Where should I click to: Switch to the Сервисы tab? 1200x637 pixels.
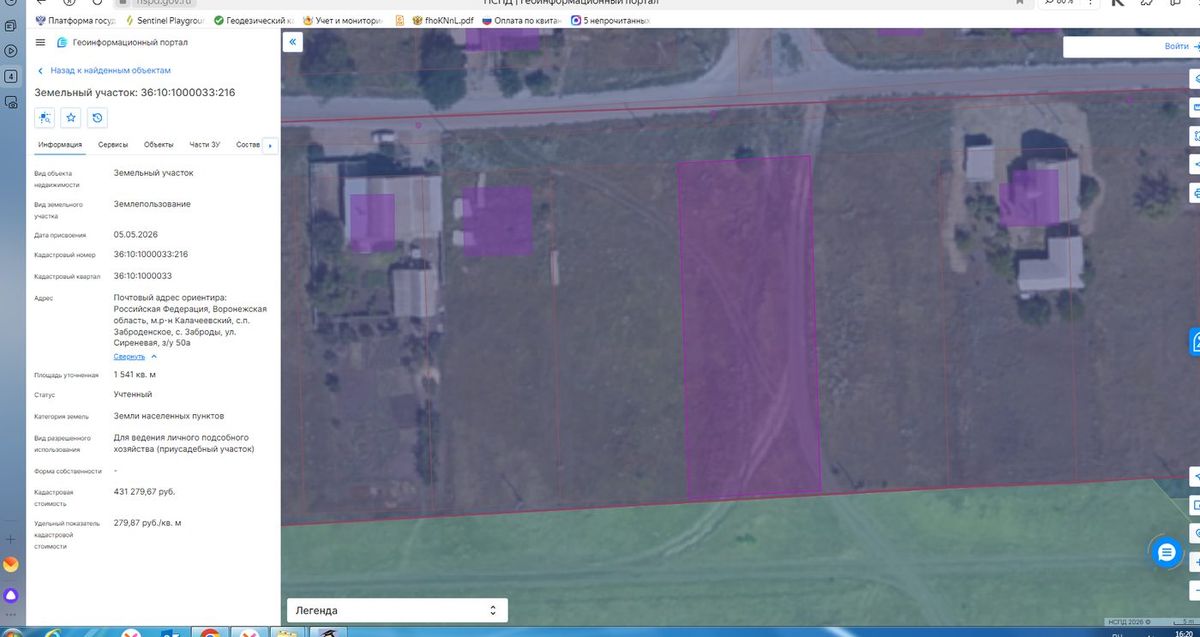(113, 145)
